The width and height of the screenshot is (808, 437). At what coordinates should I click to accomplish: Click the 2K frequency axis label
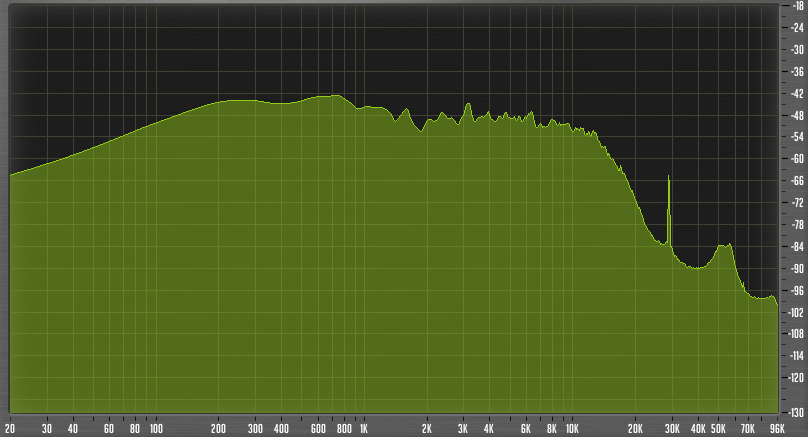[427, 429]
